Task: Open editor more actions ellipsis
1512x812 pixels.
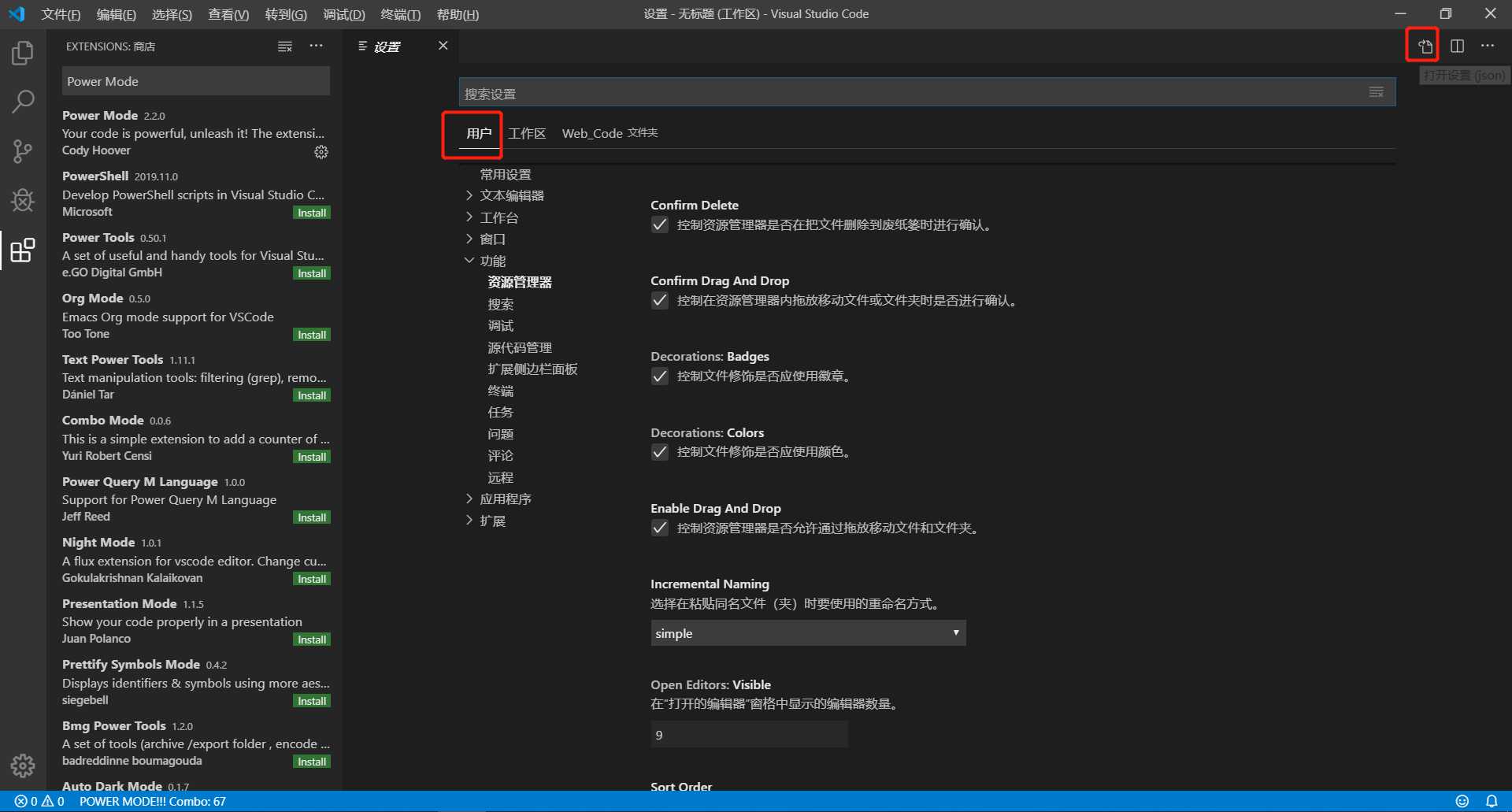Action: (x=1487, y=46)
